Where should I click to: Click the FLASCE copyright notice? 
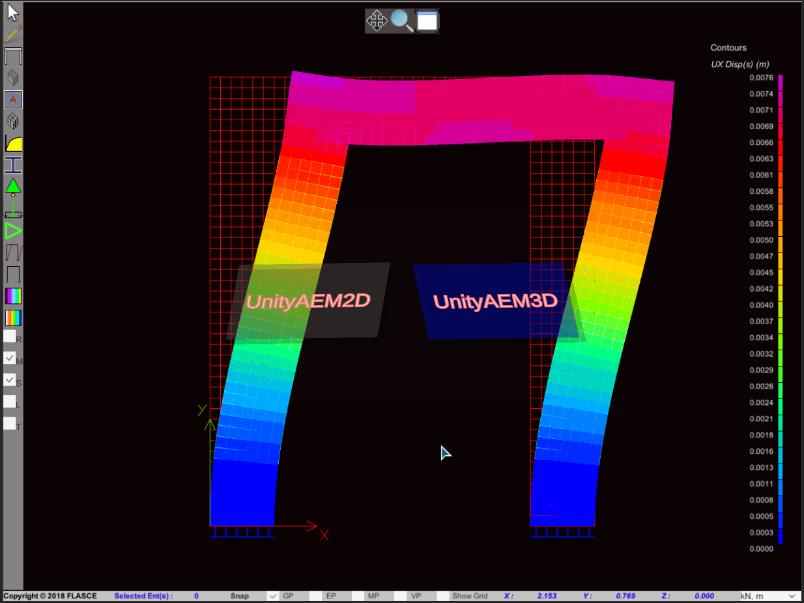(x=50, y=595)
